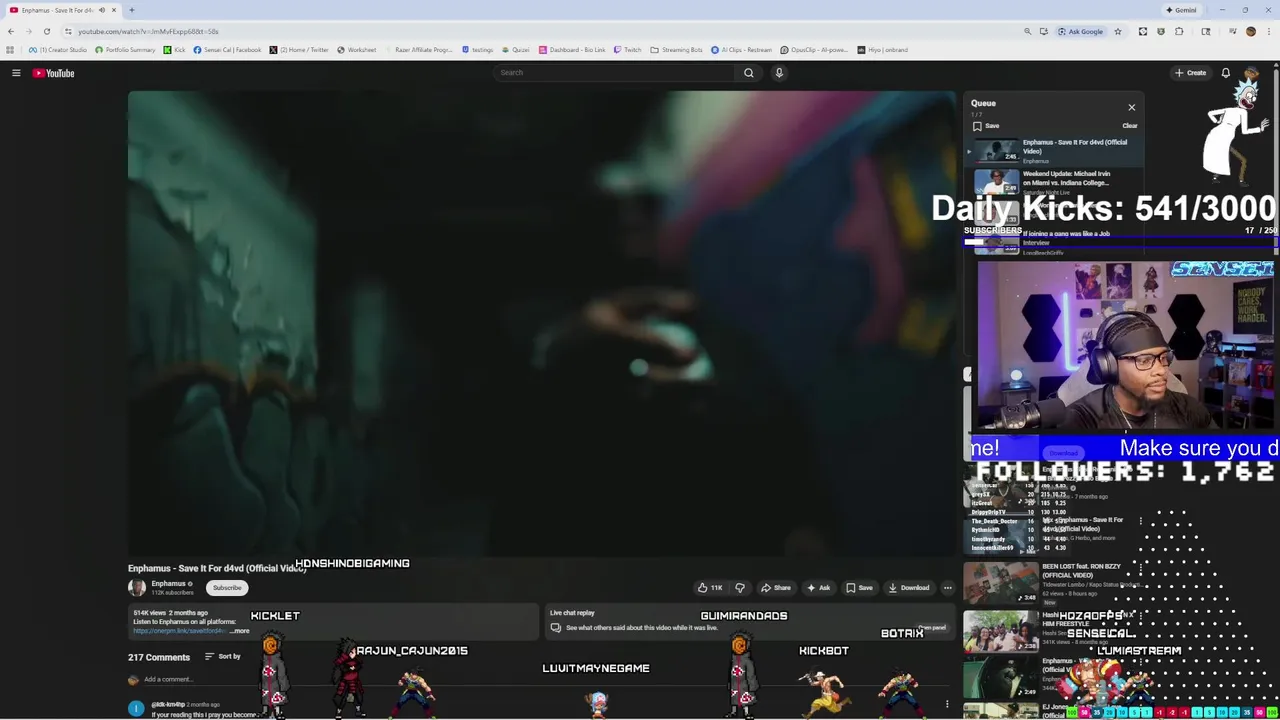This screenshot has width=1280, height=720.
Task: Subscribe to the Enphamus channel
Action: (x=227, y=588)
